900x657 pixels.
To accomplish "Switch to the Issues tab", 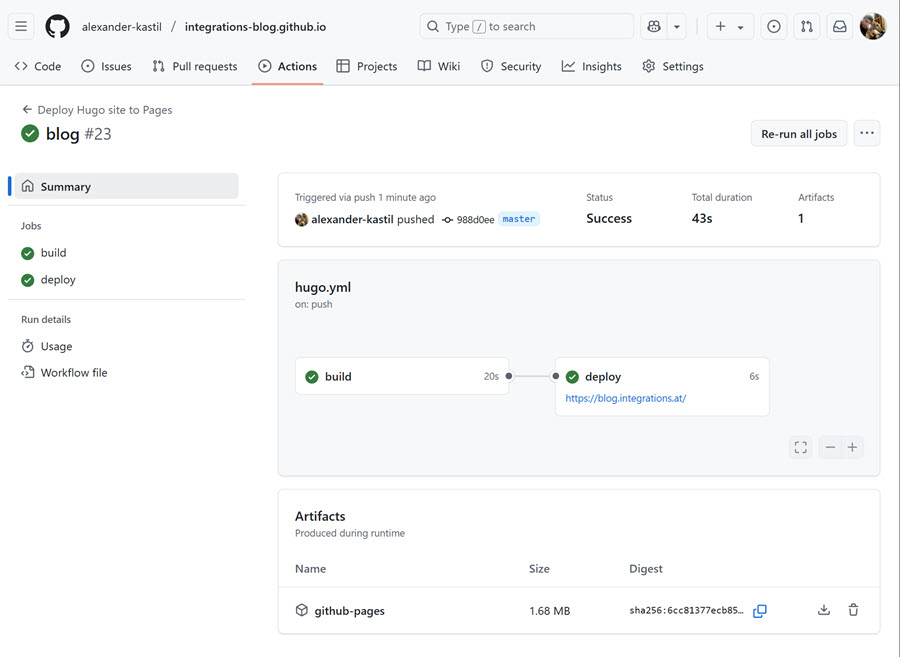I will [x=107, y=67].
